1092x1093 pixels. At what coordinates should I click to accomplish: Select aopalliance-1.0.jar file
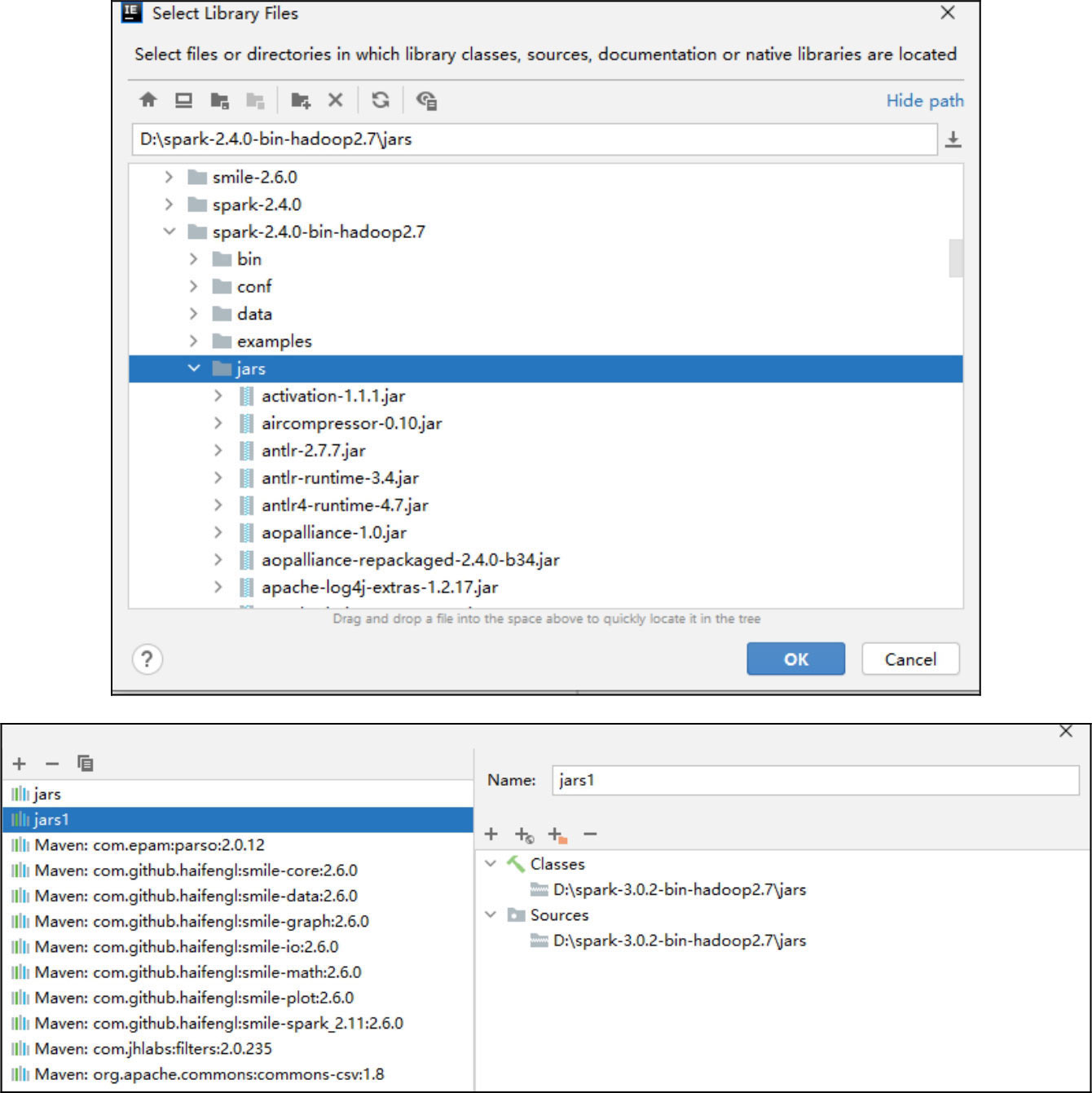(334, 532)
